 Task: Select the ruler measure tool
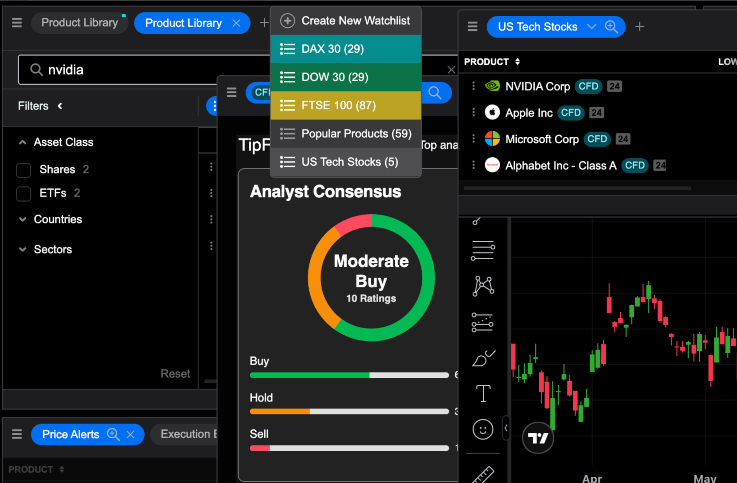click(x=483, y=475)
